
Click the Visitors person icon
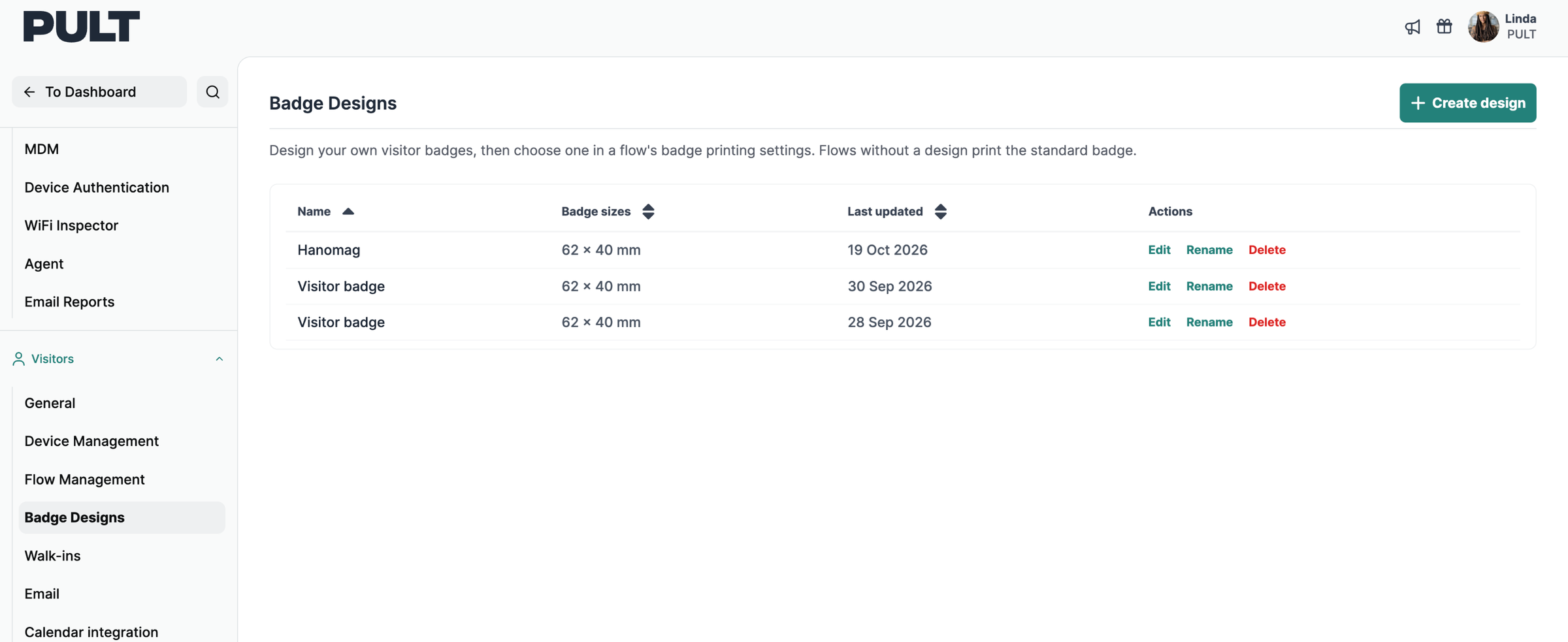tap(18, 359)
